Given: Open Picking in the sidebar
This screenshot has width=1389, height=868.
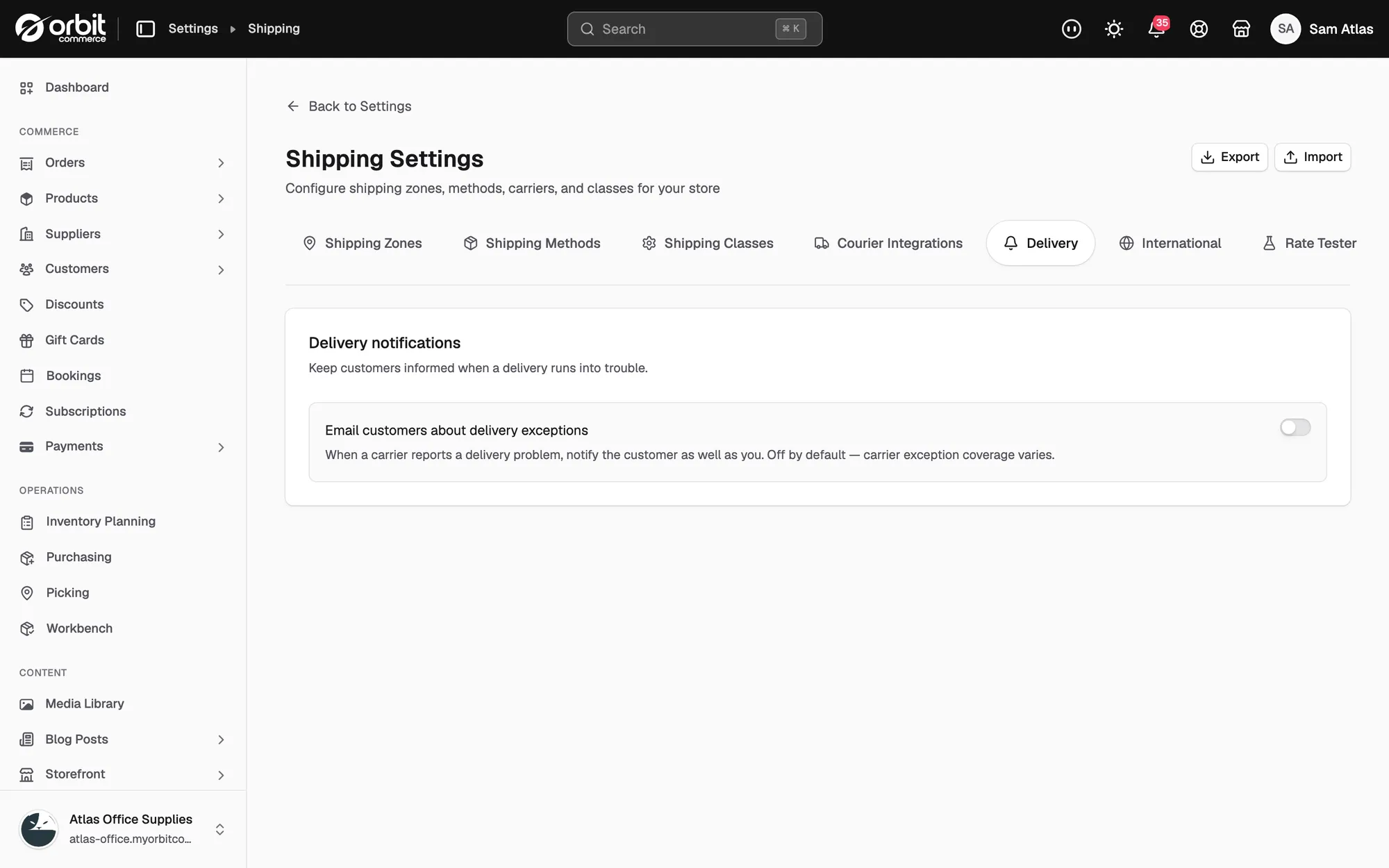Looking at the screenshot, I should pyautogui.click(x=67, y=592).
